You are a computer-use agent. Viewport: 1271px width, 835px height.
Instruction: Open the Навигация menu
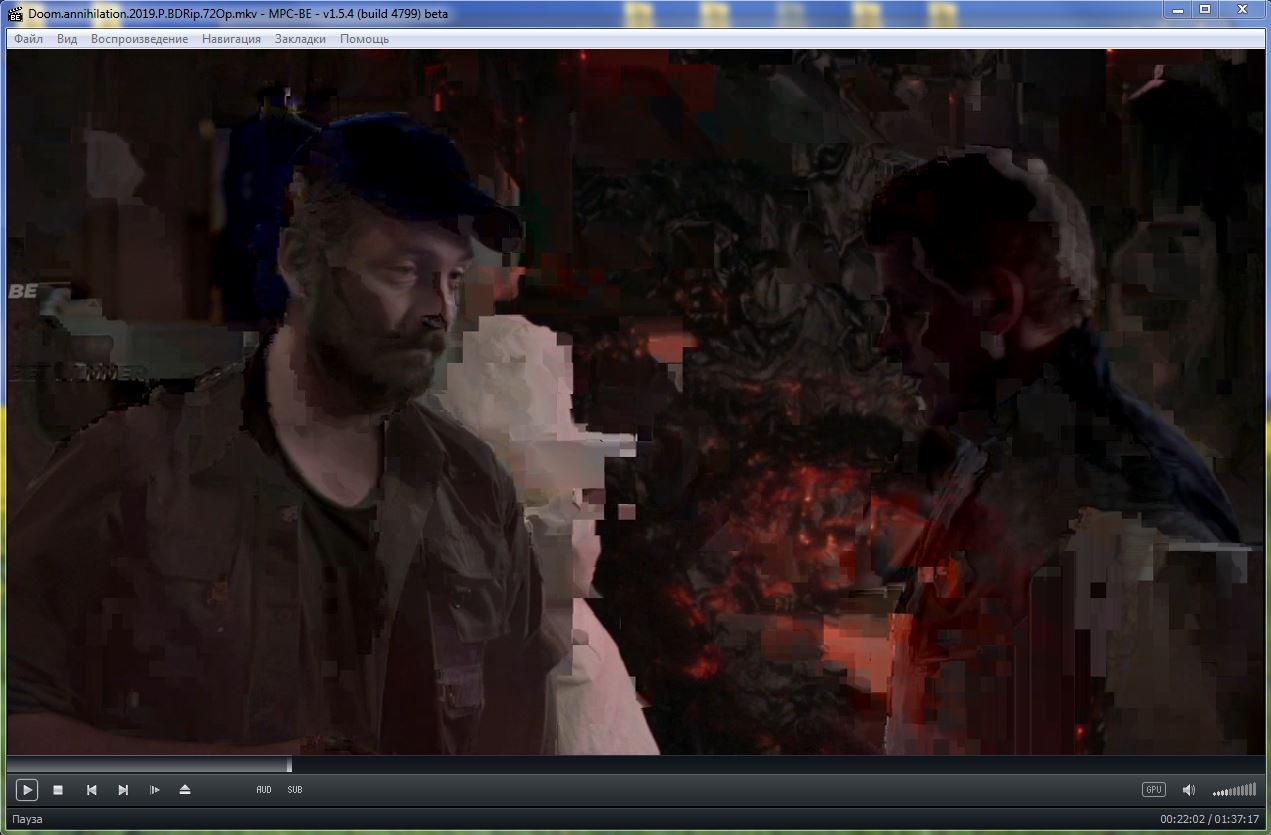[231, 39]
